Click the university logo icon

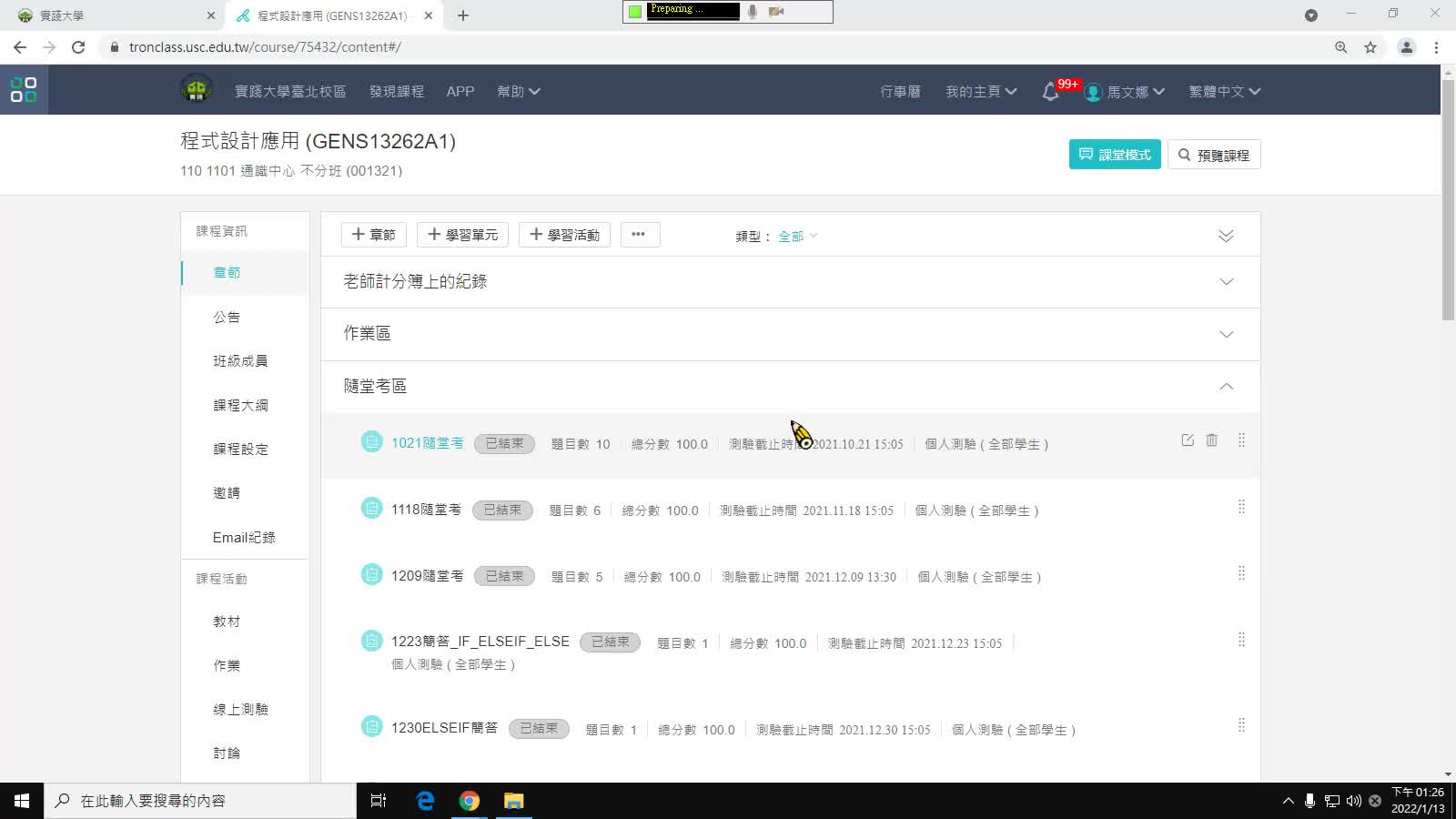pyautogui.click(x=197, y=90)
